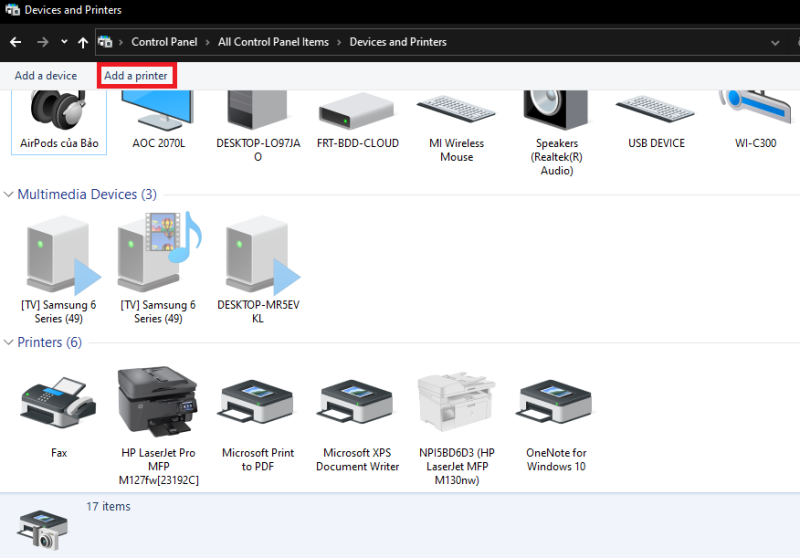Click the 17 items status text
This screenshot has height=558, width=800.
108,506
